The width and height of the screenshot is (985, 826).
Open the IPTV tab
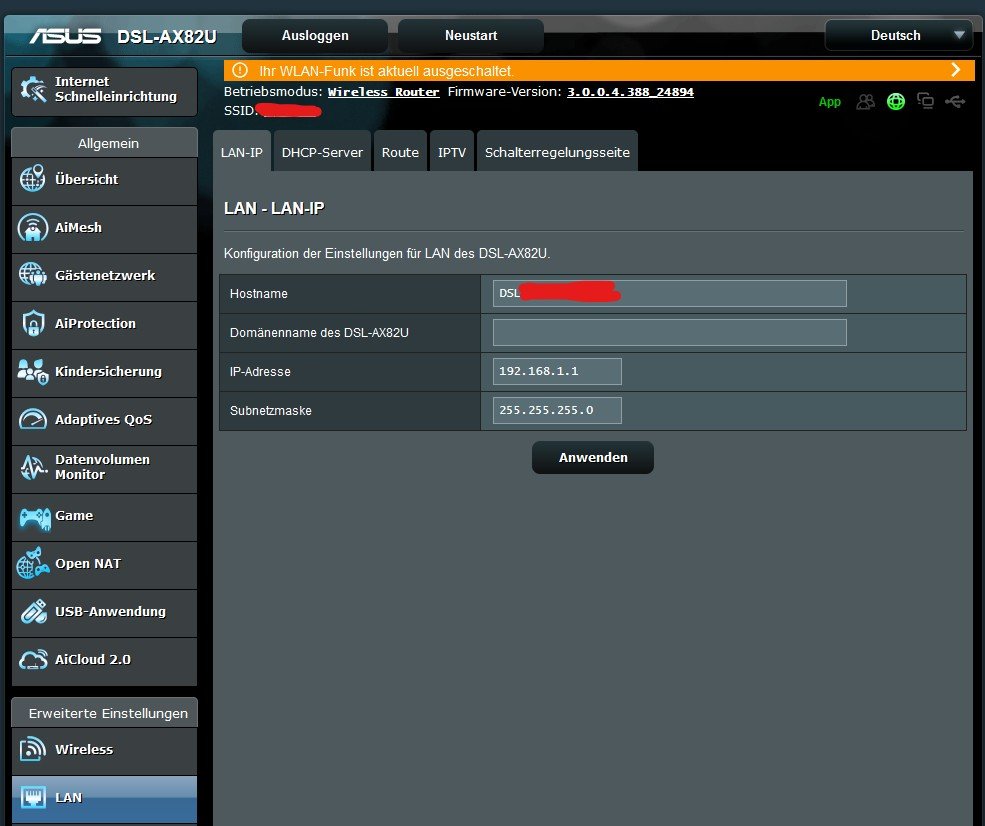pyautogui.click(x=452, y=151)
